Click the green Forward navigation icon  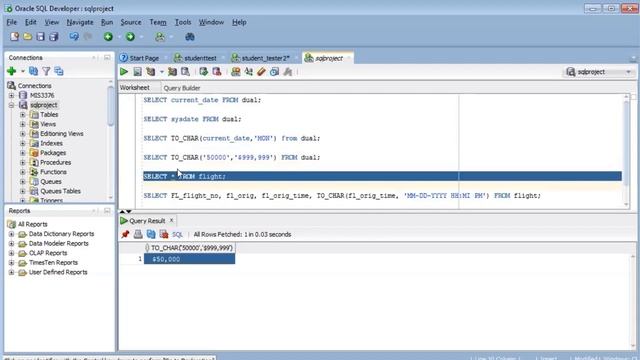(x=130, y=37)
